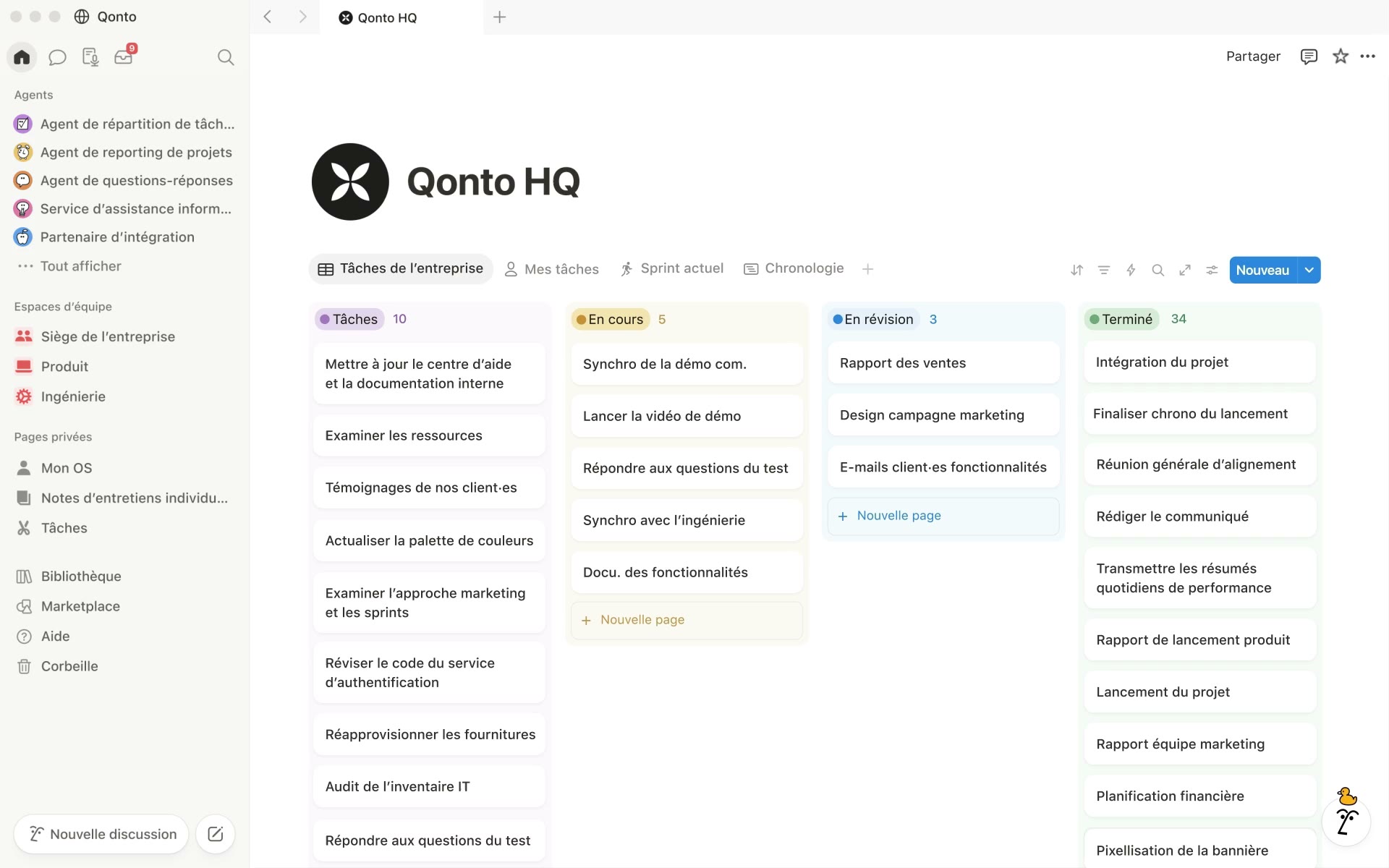
Task: Click the Tâches column status tag
Action: 349,319
